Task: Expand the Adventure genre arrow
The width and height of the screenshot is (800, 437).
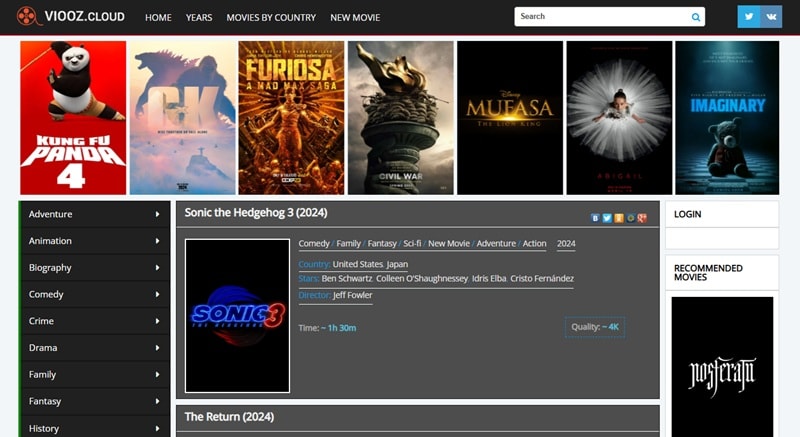Action: (x=157, y=214)
